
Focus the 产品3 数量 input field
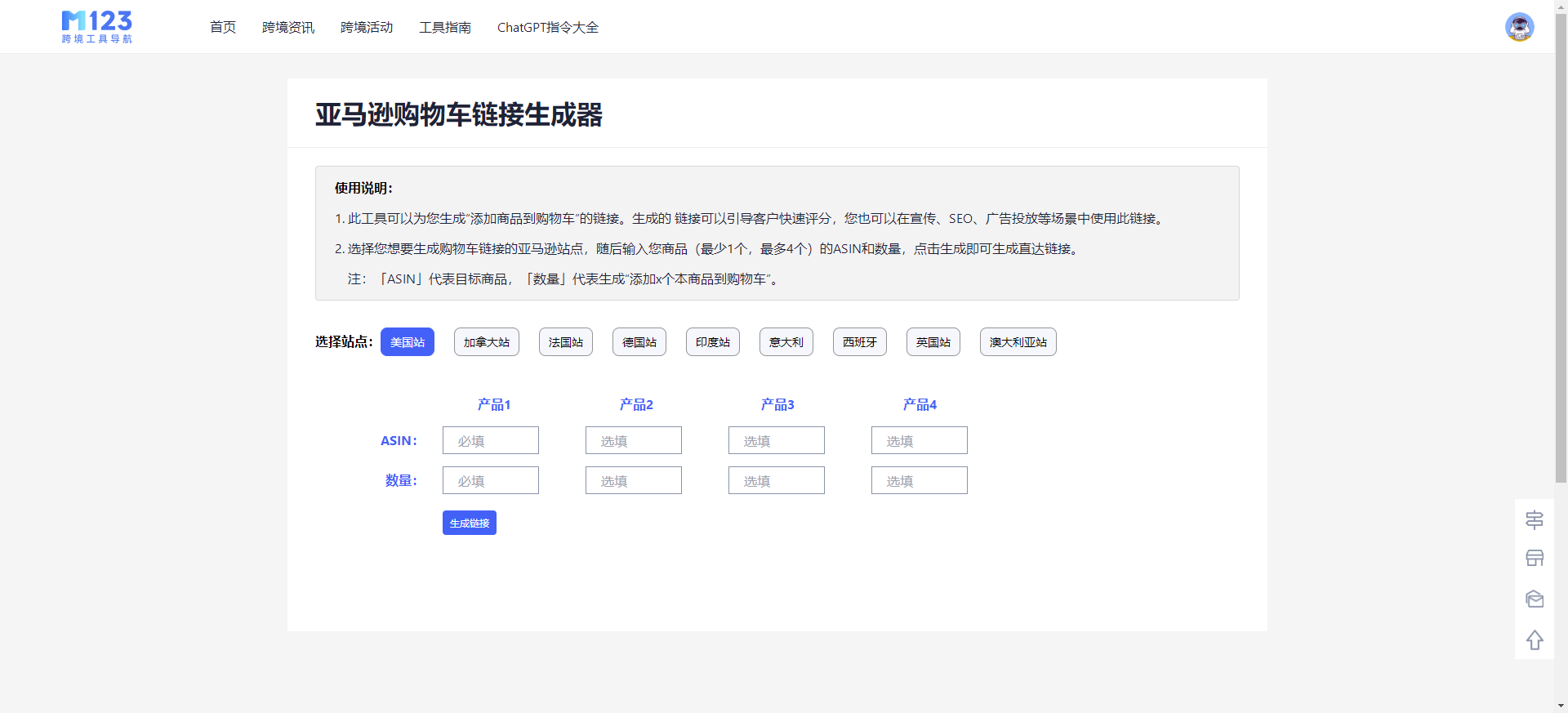(777, 480)
